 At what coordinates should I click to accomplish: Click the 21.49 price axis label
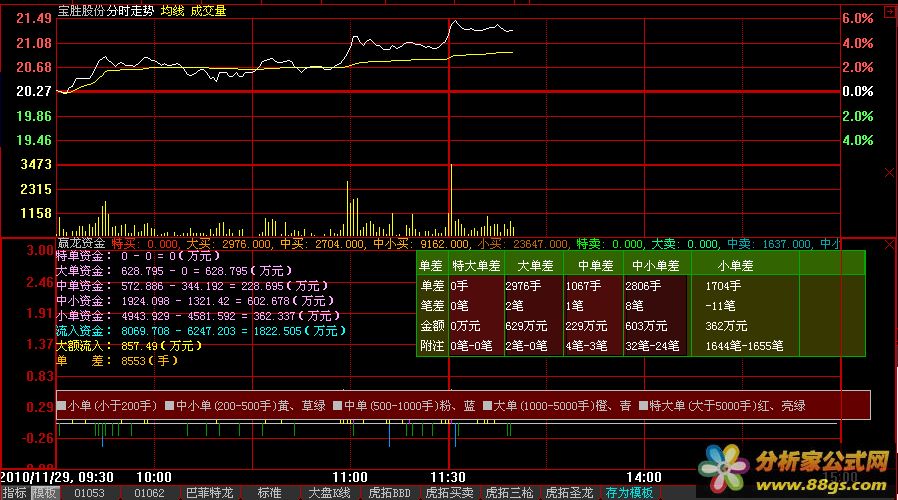34,18
